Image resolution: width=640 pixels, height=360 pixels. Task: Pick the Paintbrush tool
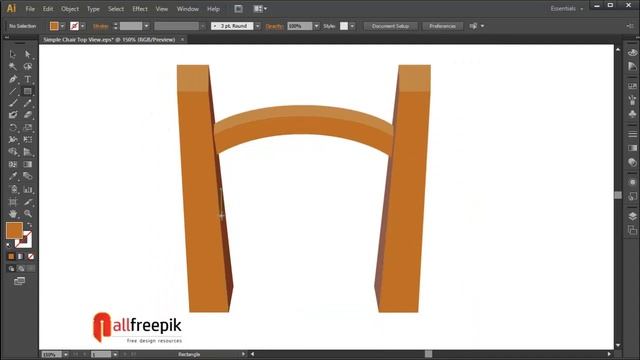13,103
